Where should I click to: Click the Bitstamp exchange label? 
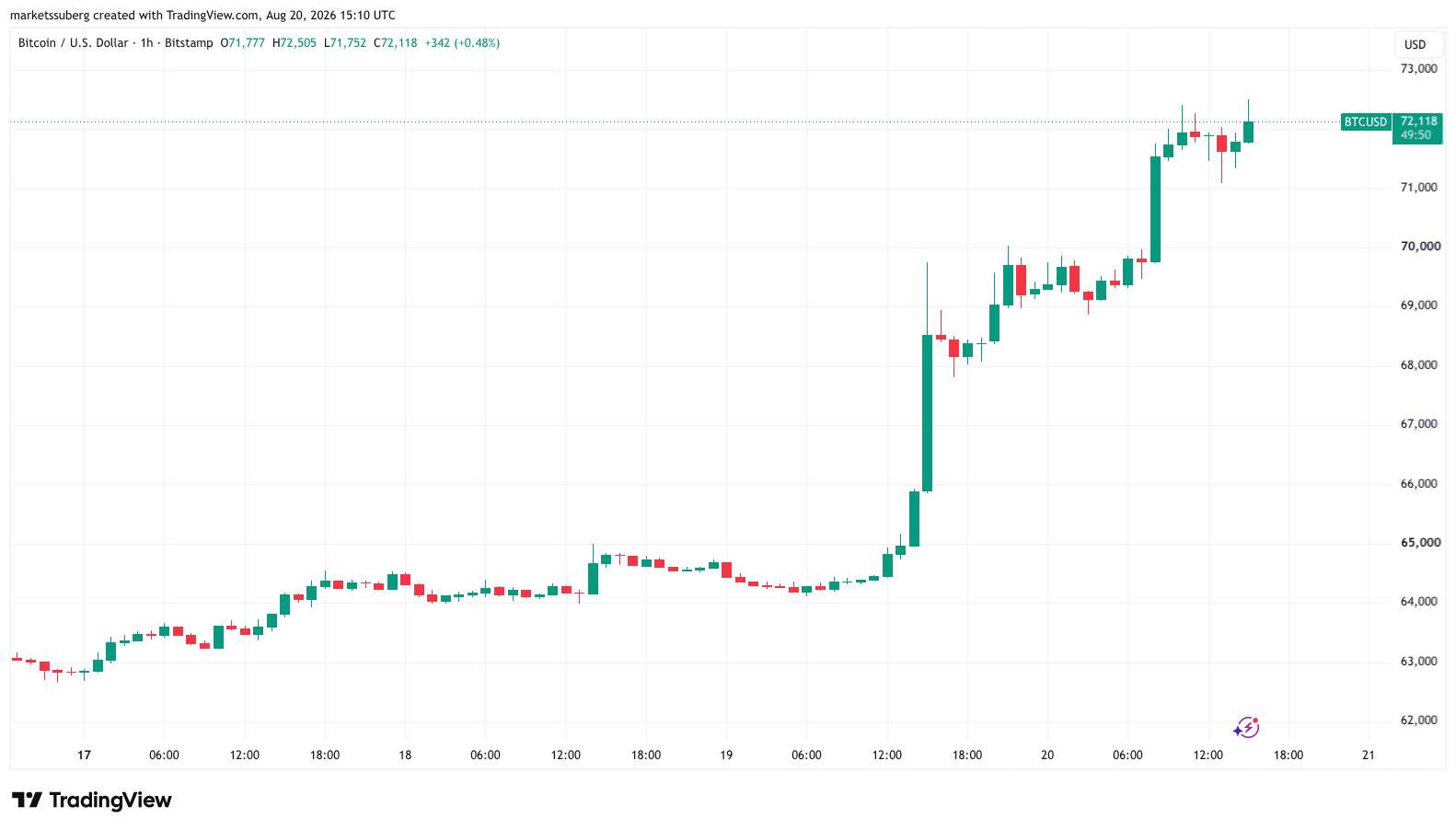189,43
